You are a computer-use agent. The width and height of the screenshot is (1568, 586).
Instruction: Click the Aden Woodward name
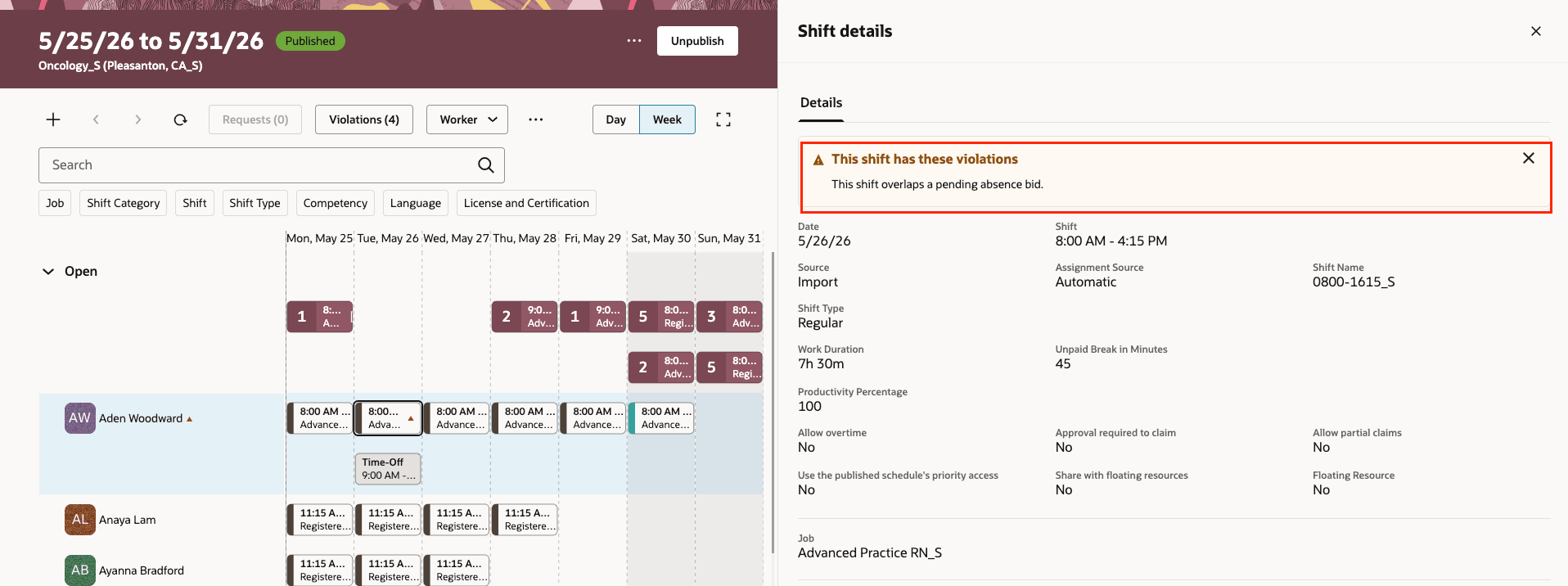coord(141,418)
